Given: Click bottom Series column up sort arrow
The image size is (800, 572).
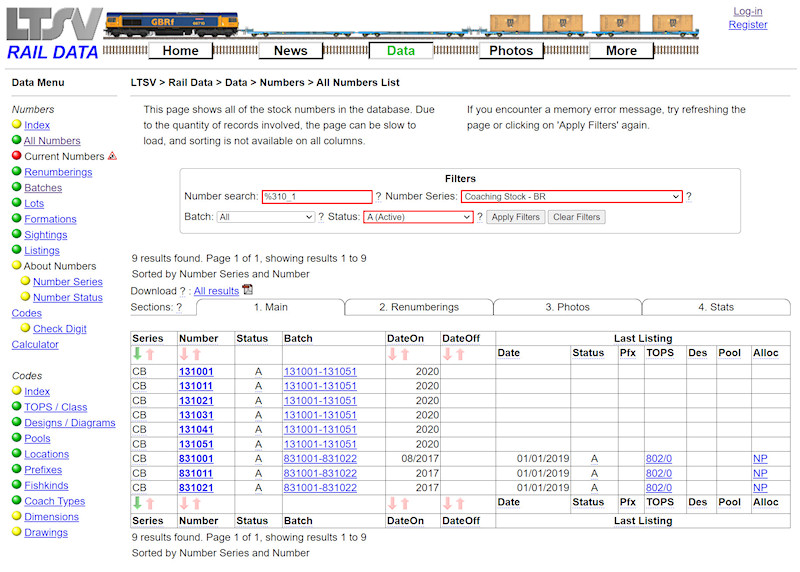Looking at the screenshot, I should tap(150, 504).
